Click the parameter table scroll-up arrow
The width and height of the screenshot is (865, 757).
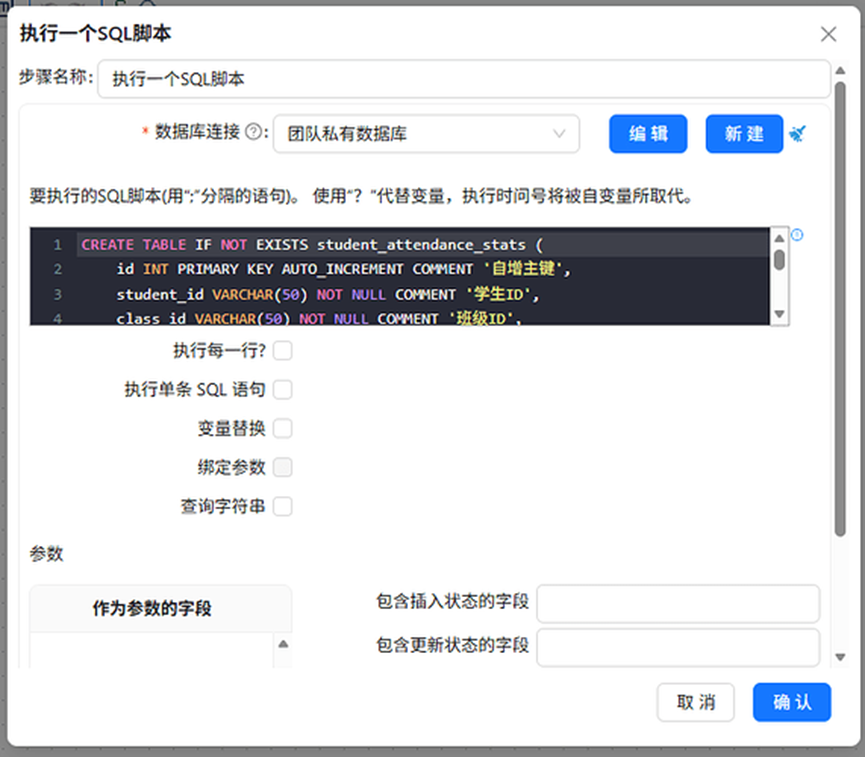pos(283,644)
